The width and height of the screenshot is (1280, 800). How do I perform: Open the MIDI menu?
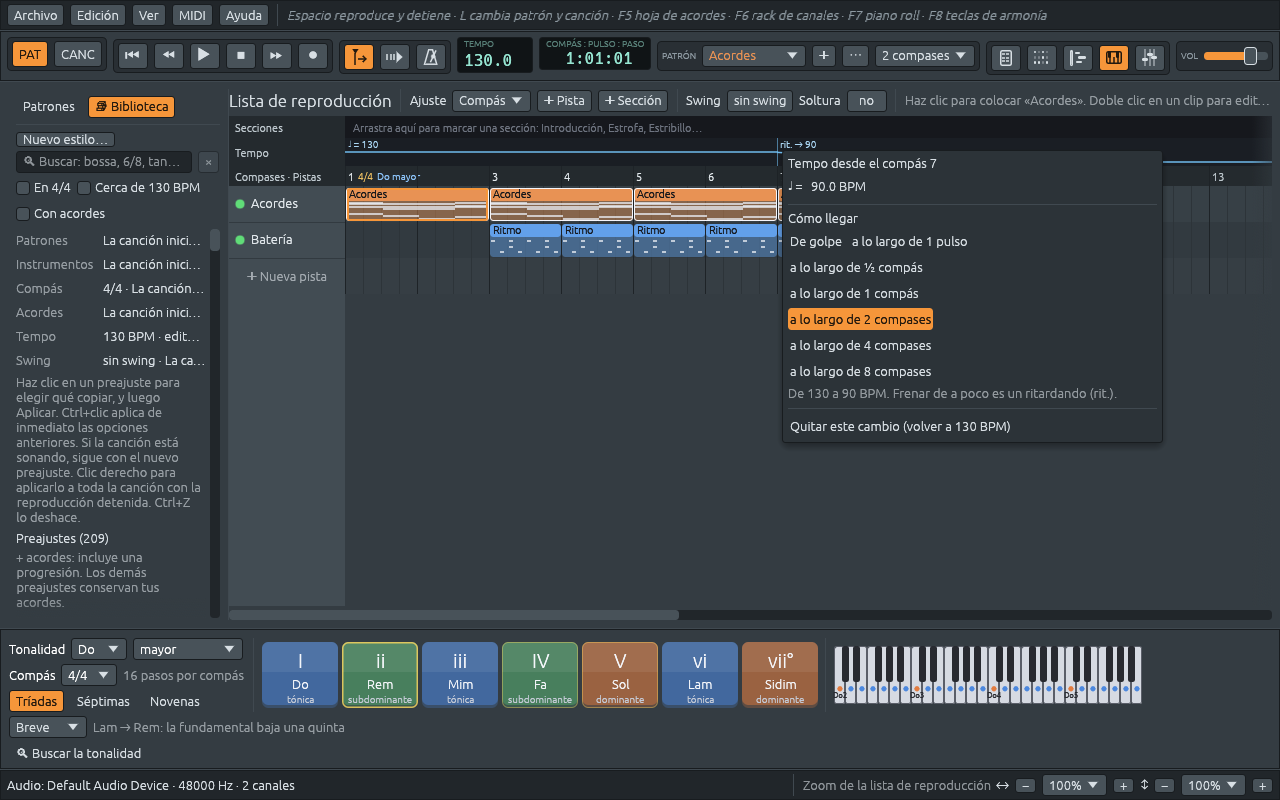(x=191, y=16)
